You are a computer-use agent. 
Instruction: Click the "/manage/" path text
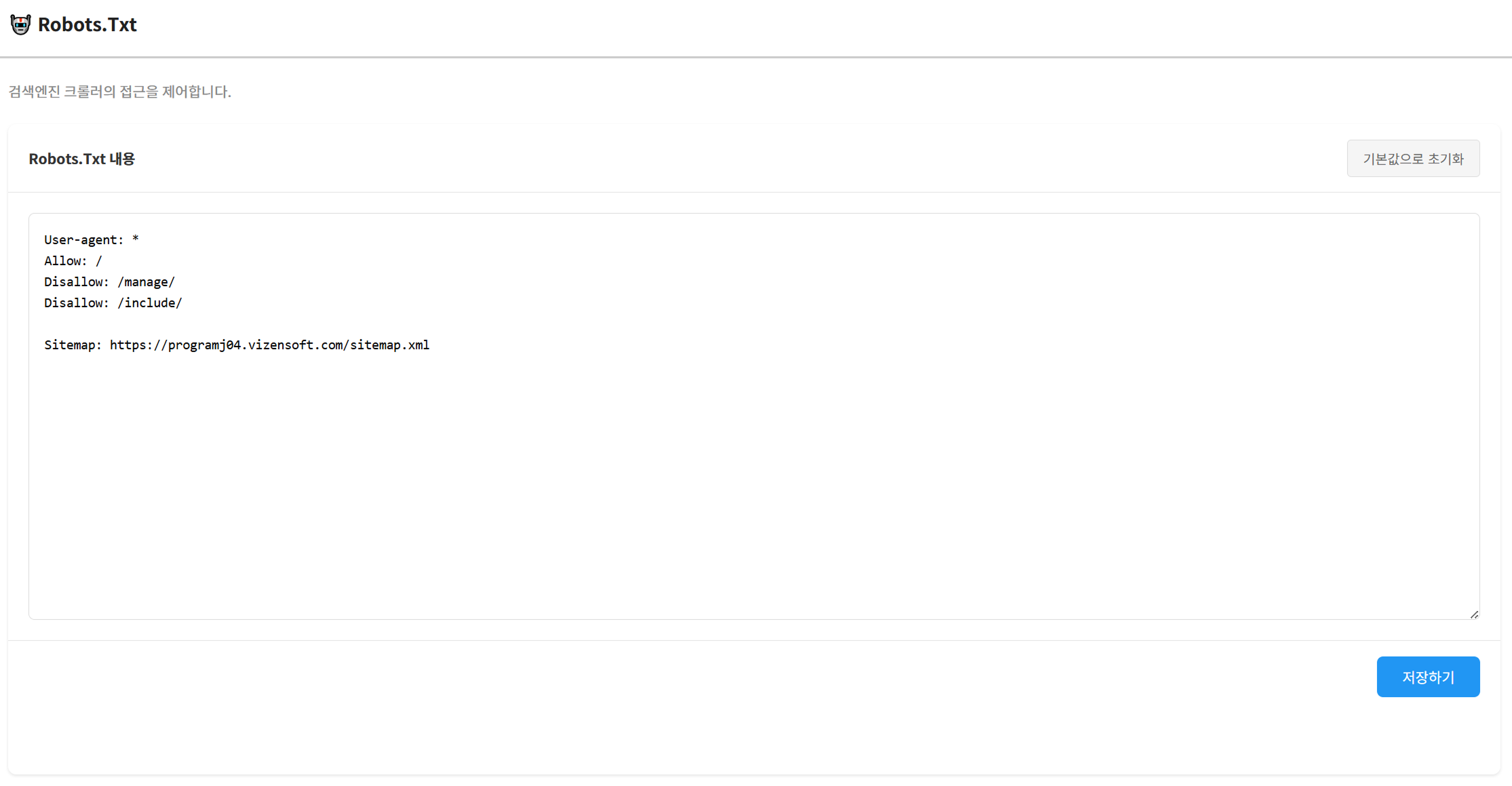146,282
